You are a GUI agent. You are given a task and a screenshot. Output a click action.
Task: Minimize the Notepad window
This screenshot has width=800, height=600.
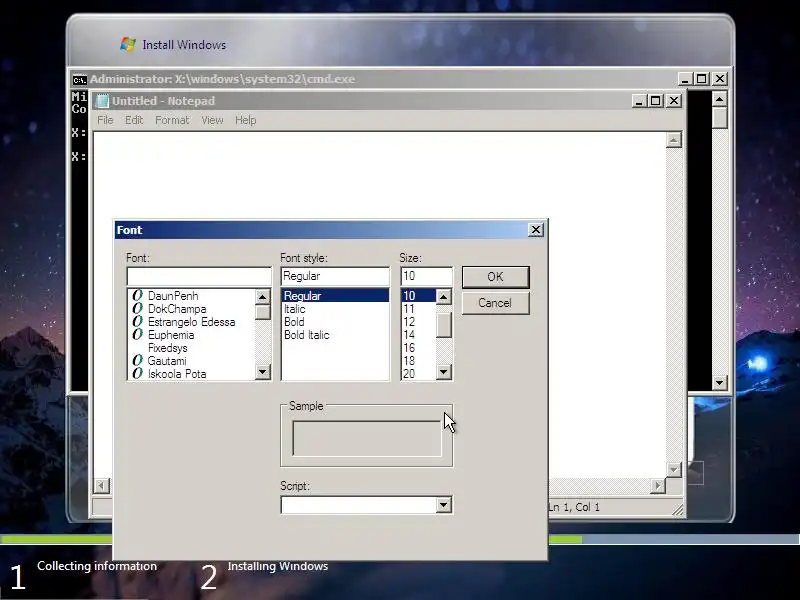pyautogui.click(x=639, y=101)
